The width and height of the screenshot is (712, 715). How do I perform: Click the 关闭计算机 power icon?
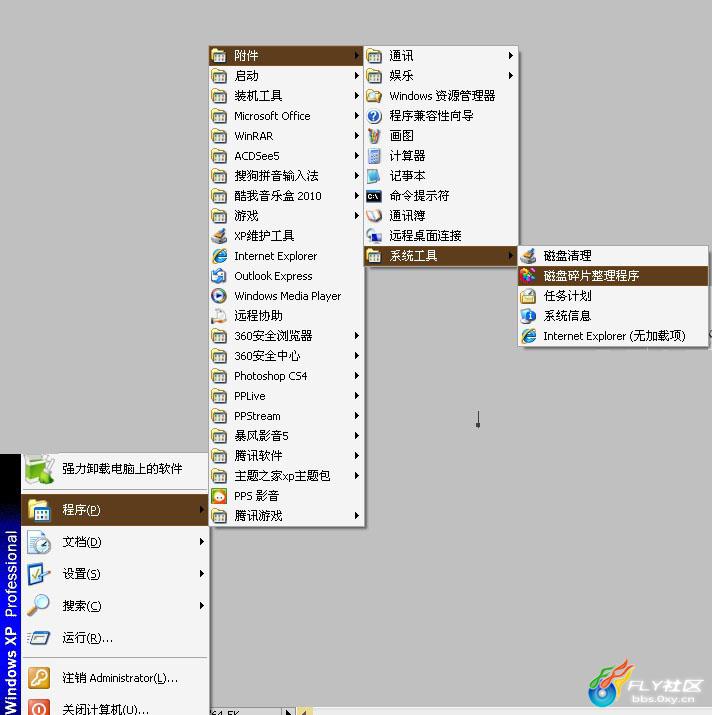click(39, 707)
